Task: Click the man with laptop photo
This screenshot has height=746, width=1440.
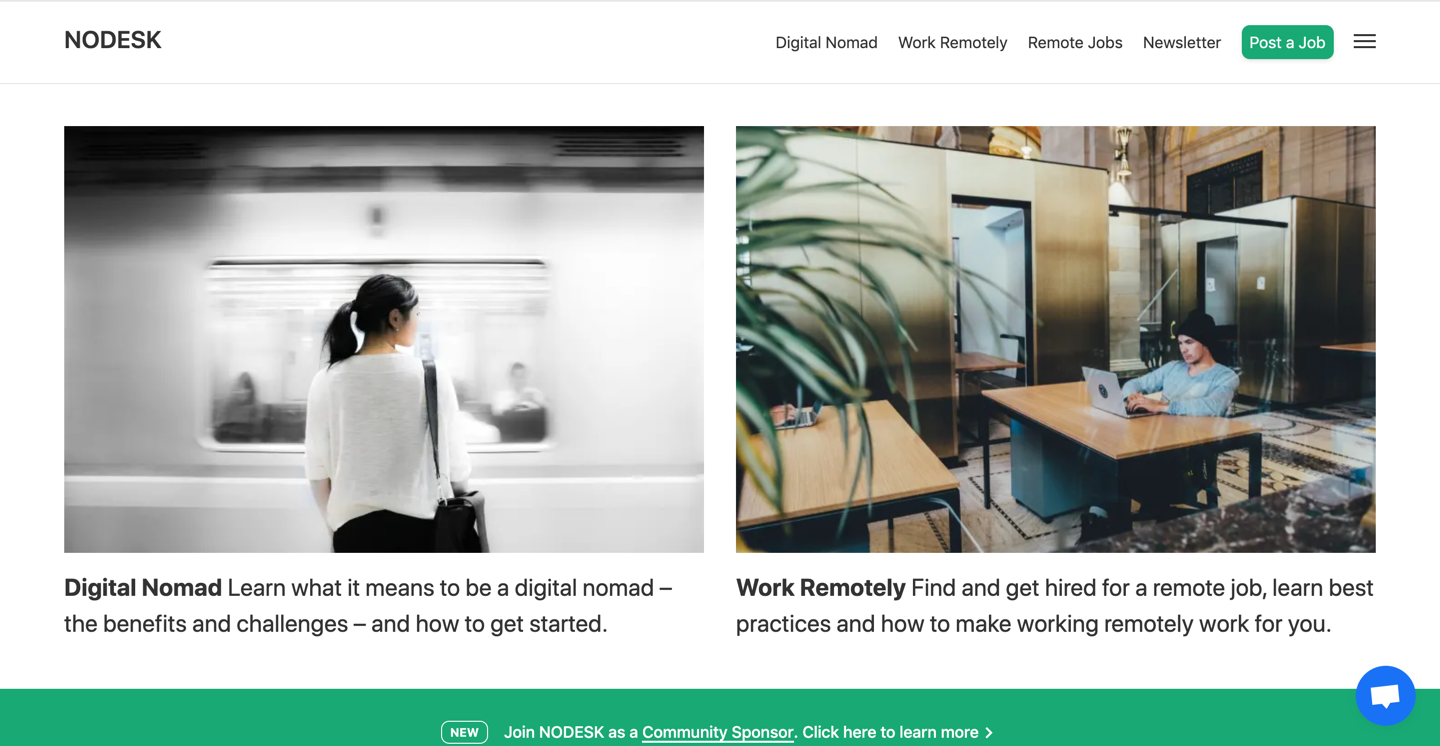Action: click(x=1056, y=339)
